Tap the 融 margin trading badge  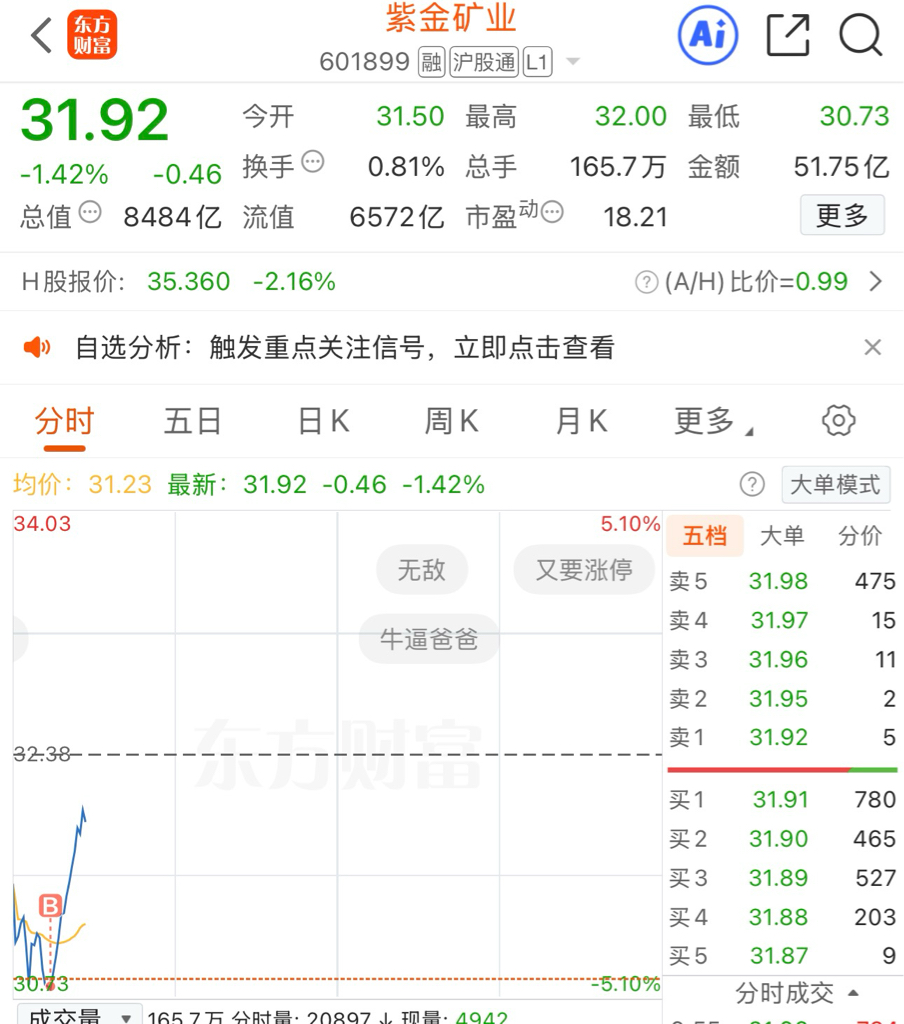432,62
